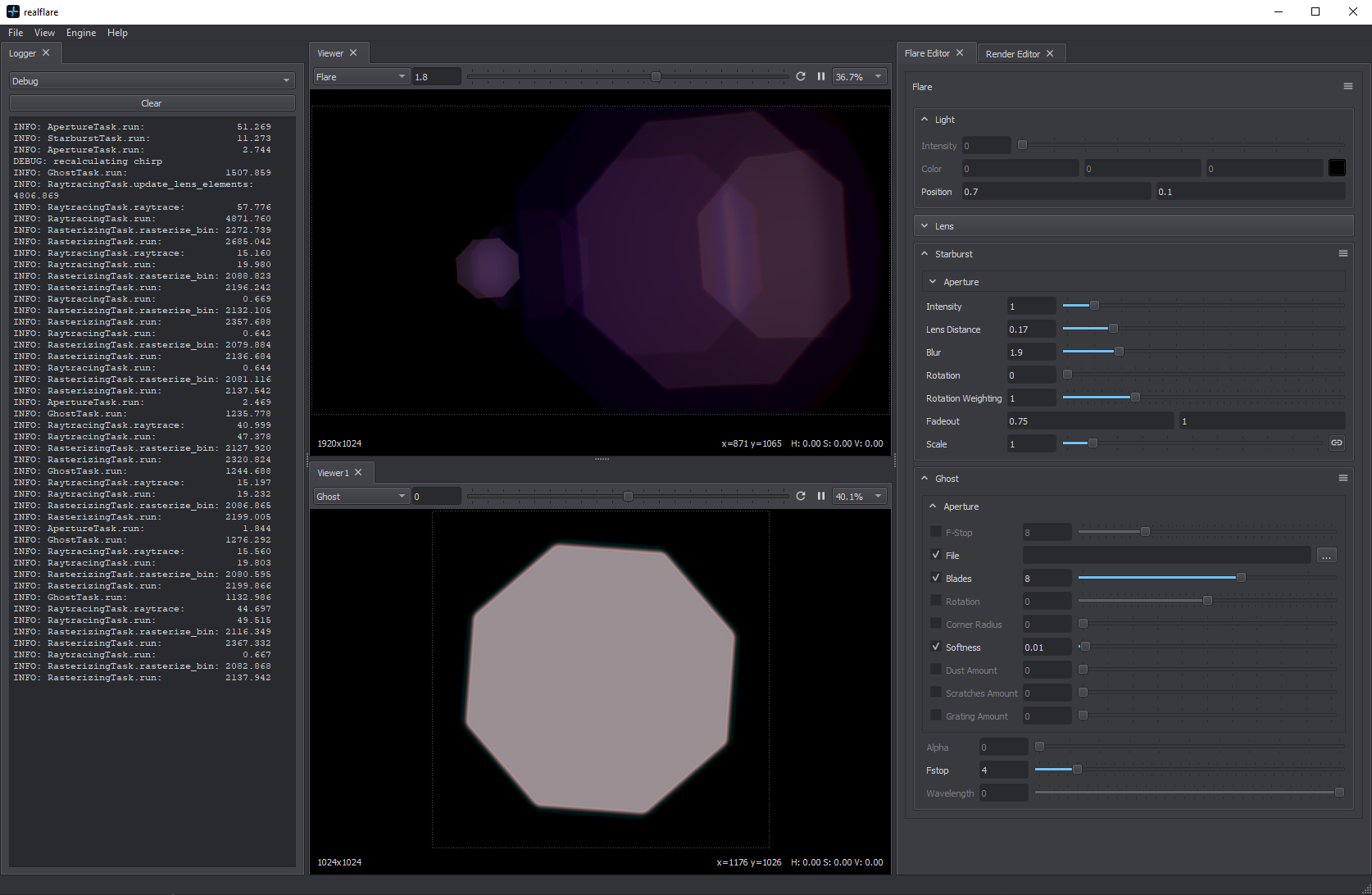Close the Viewer1 tab
The width and height of the screenshot is (1372, 895).
(358, 472)
